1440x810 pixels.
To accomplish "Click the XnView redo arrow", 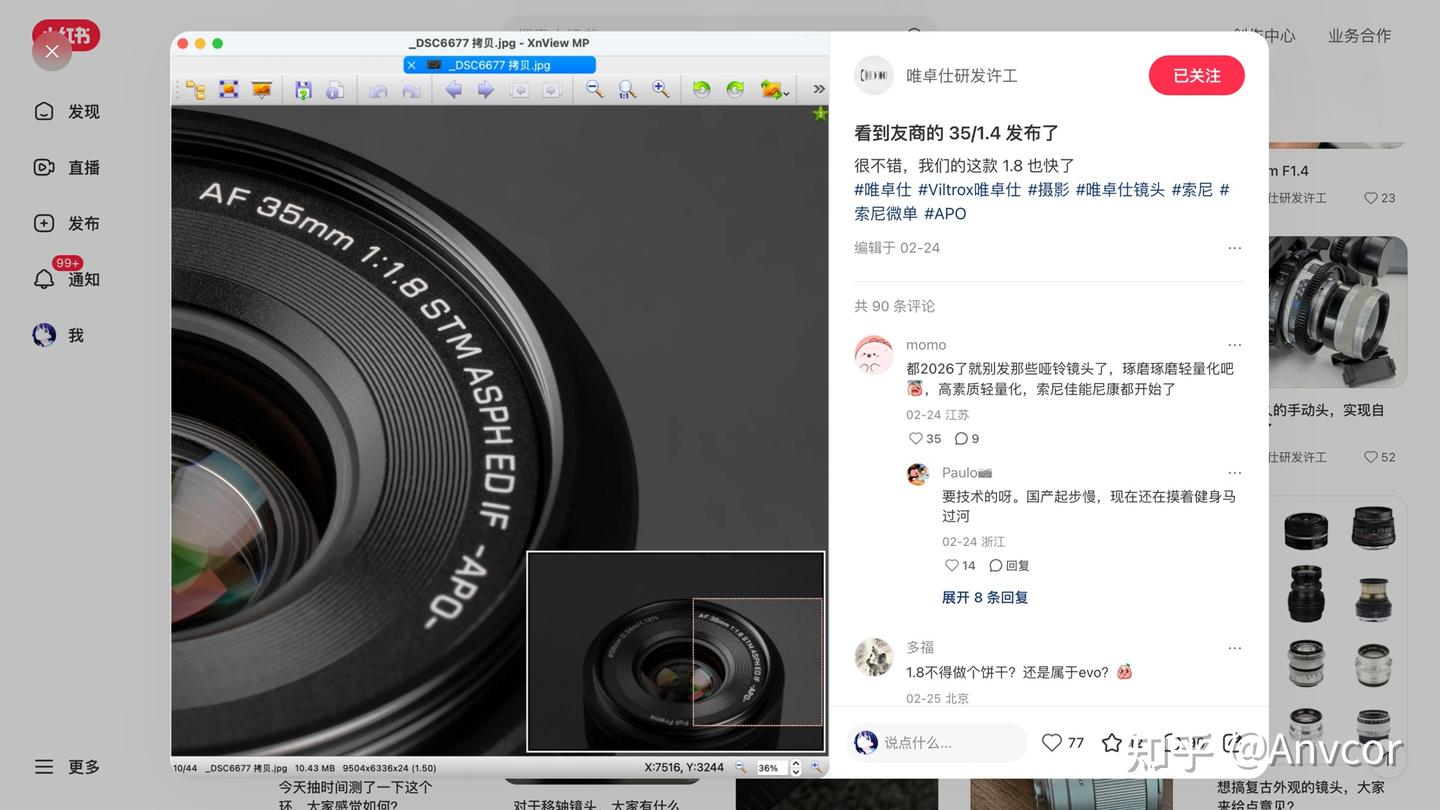I will 411,90.
